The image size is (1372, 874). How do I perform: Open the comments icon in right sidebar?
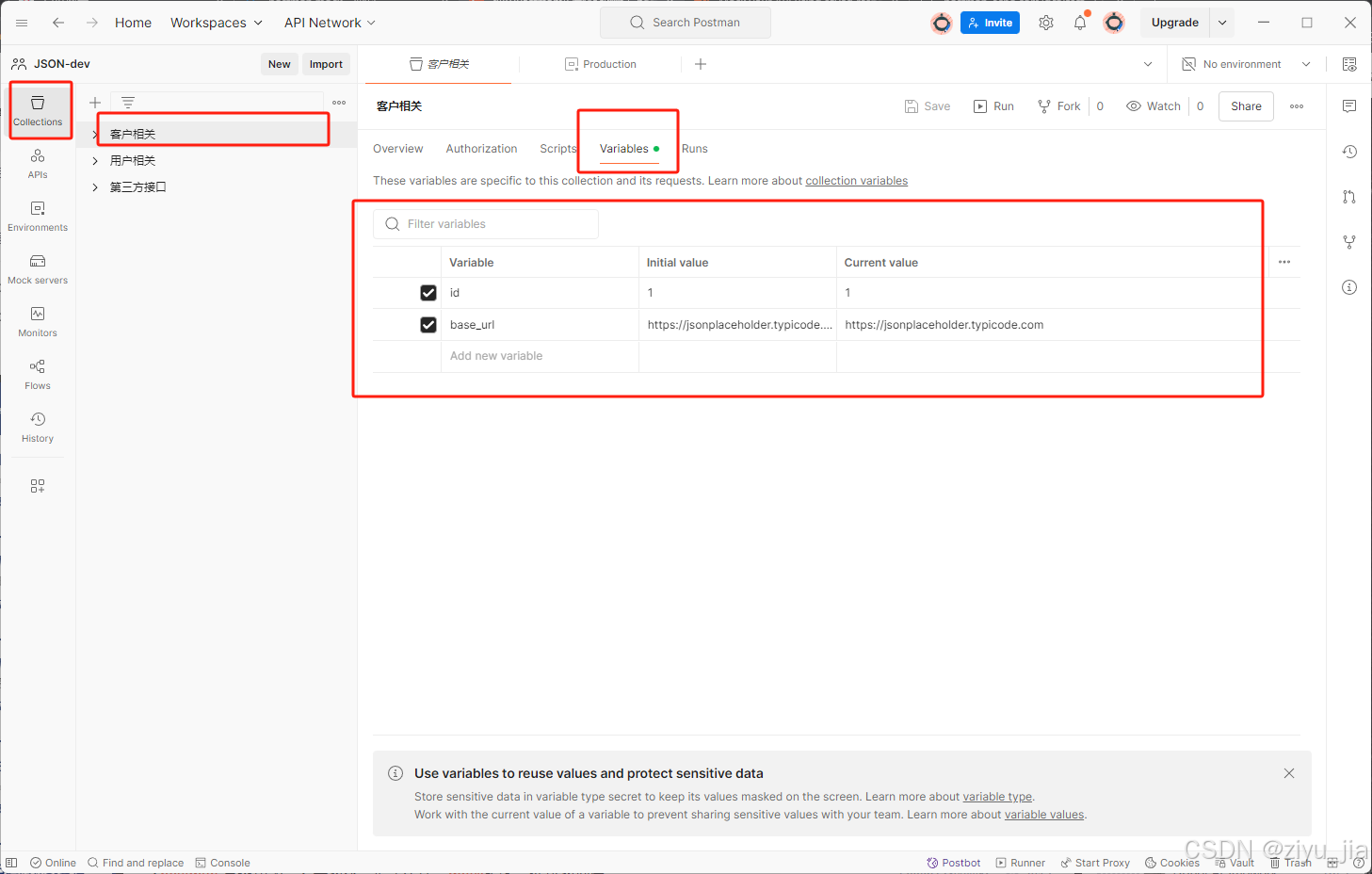pyautogui.click(x=1349, y=106)
